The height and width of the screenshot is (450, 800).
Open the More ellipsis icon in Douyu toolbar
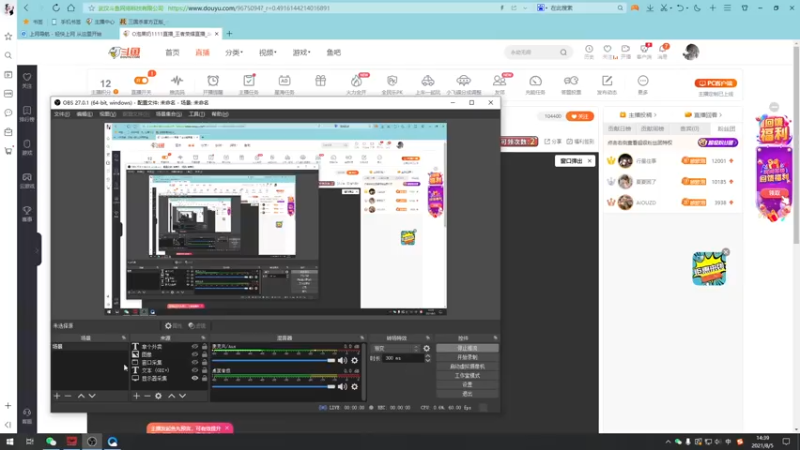click(x=643, y=81)
